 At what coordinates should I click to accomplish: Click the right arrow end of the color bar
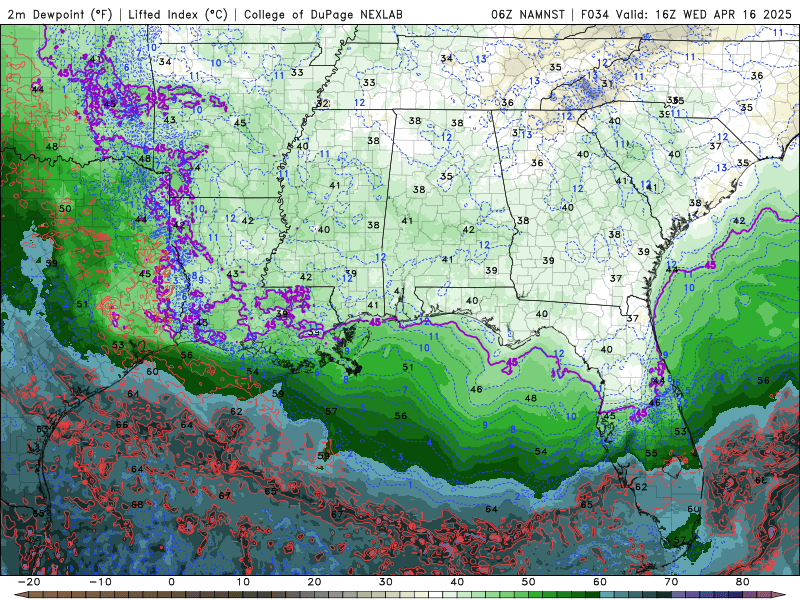click(779, 594)
